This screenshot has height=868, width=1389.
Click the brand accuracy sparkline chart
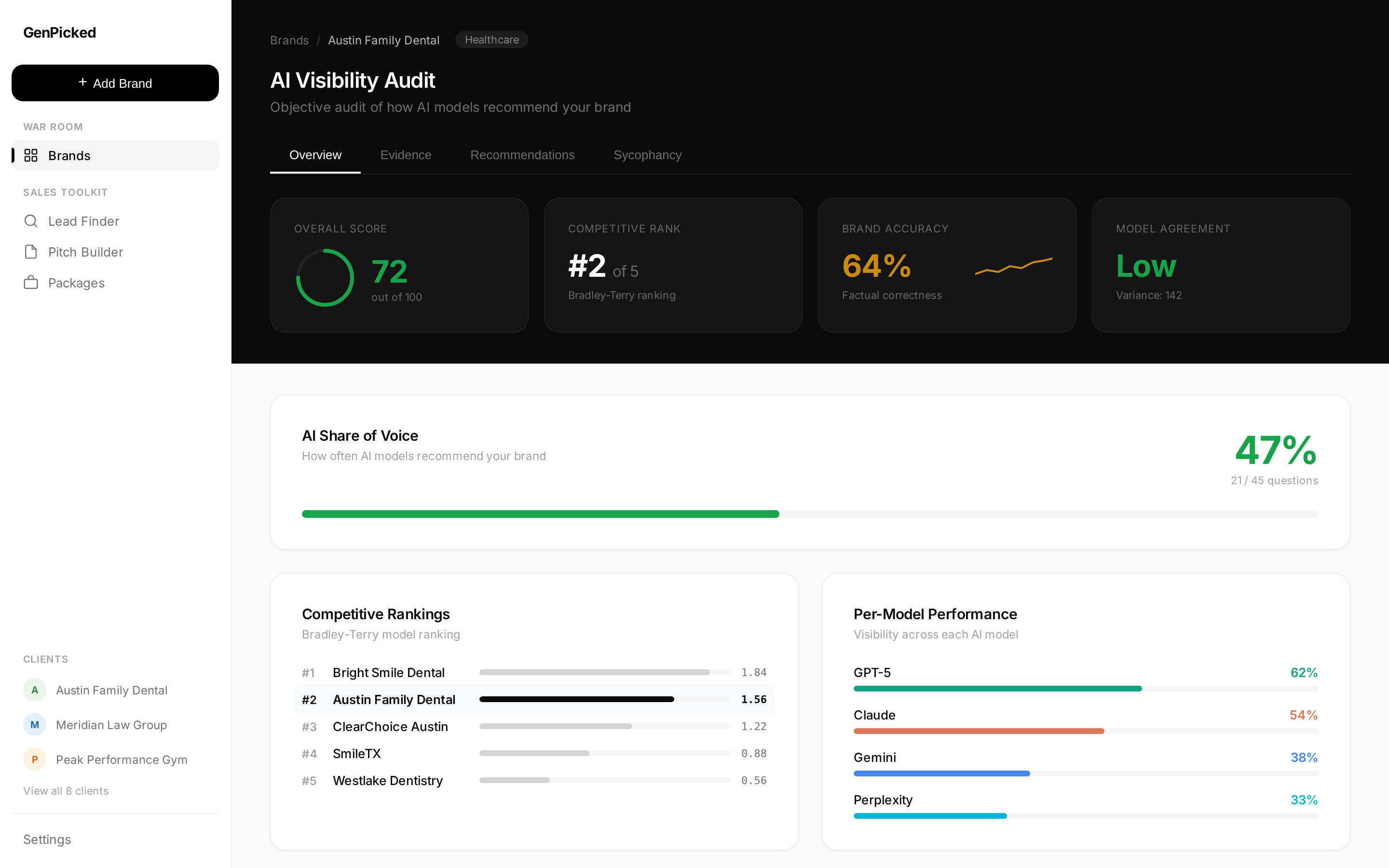tap(1014, 266)
